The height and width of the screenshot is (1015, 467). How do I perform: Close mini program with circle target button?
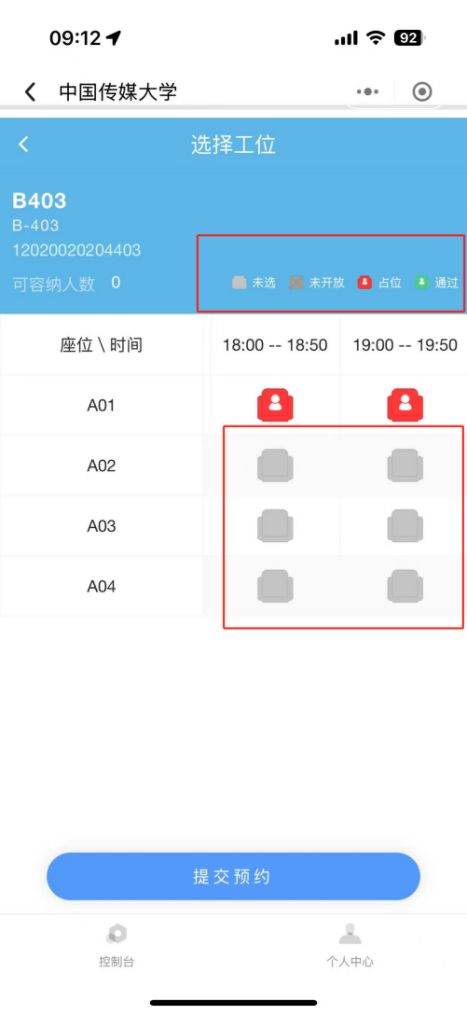pos(422,92)
